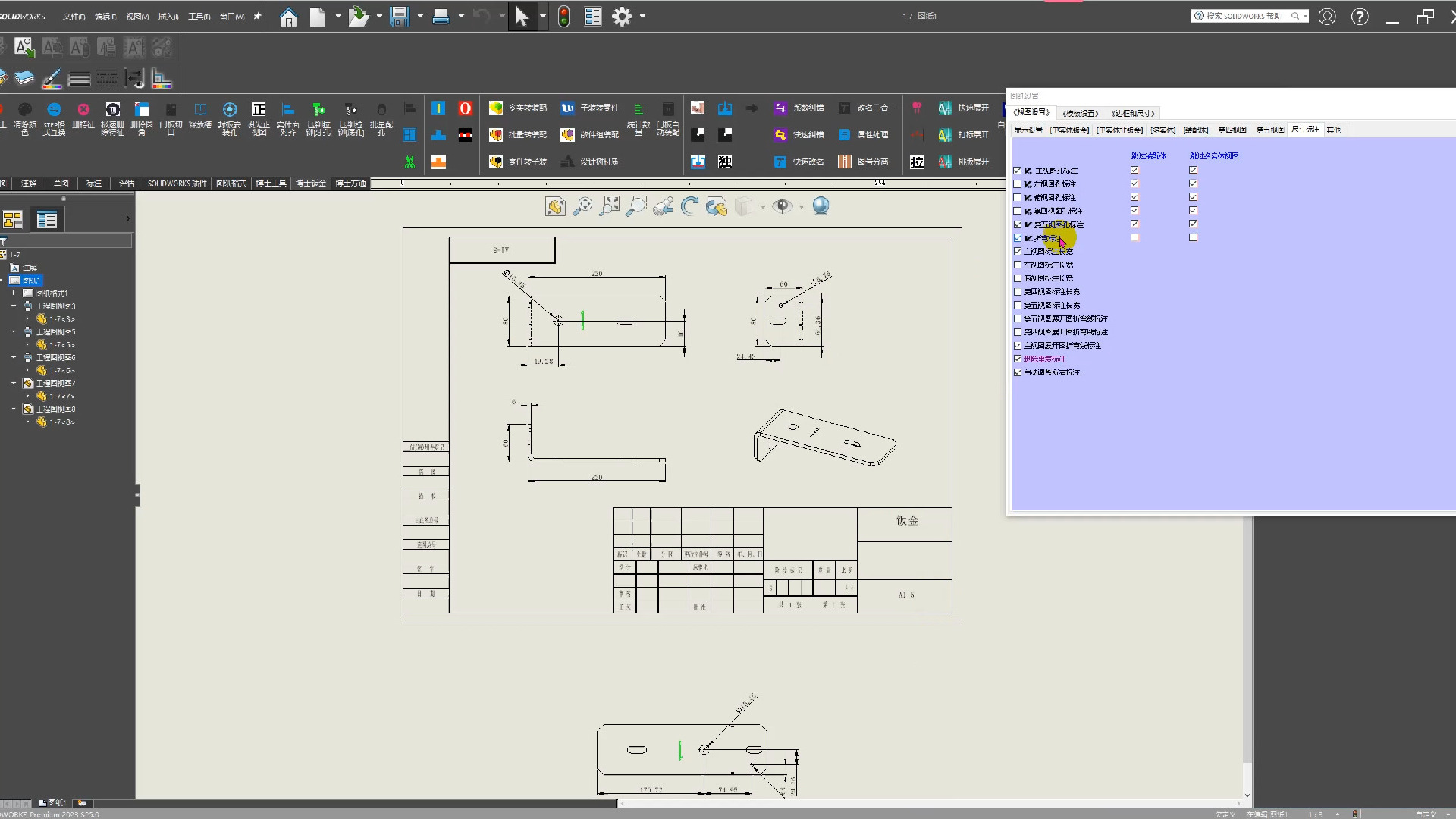Image resolution: width=1456 pixels, height=819 pixels.
Task: Uncheck the 主视图孔标注 checkbox
Action: coord(1018,171)
